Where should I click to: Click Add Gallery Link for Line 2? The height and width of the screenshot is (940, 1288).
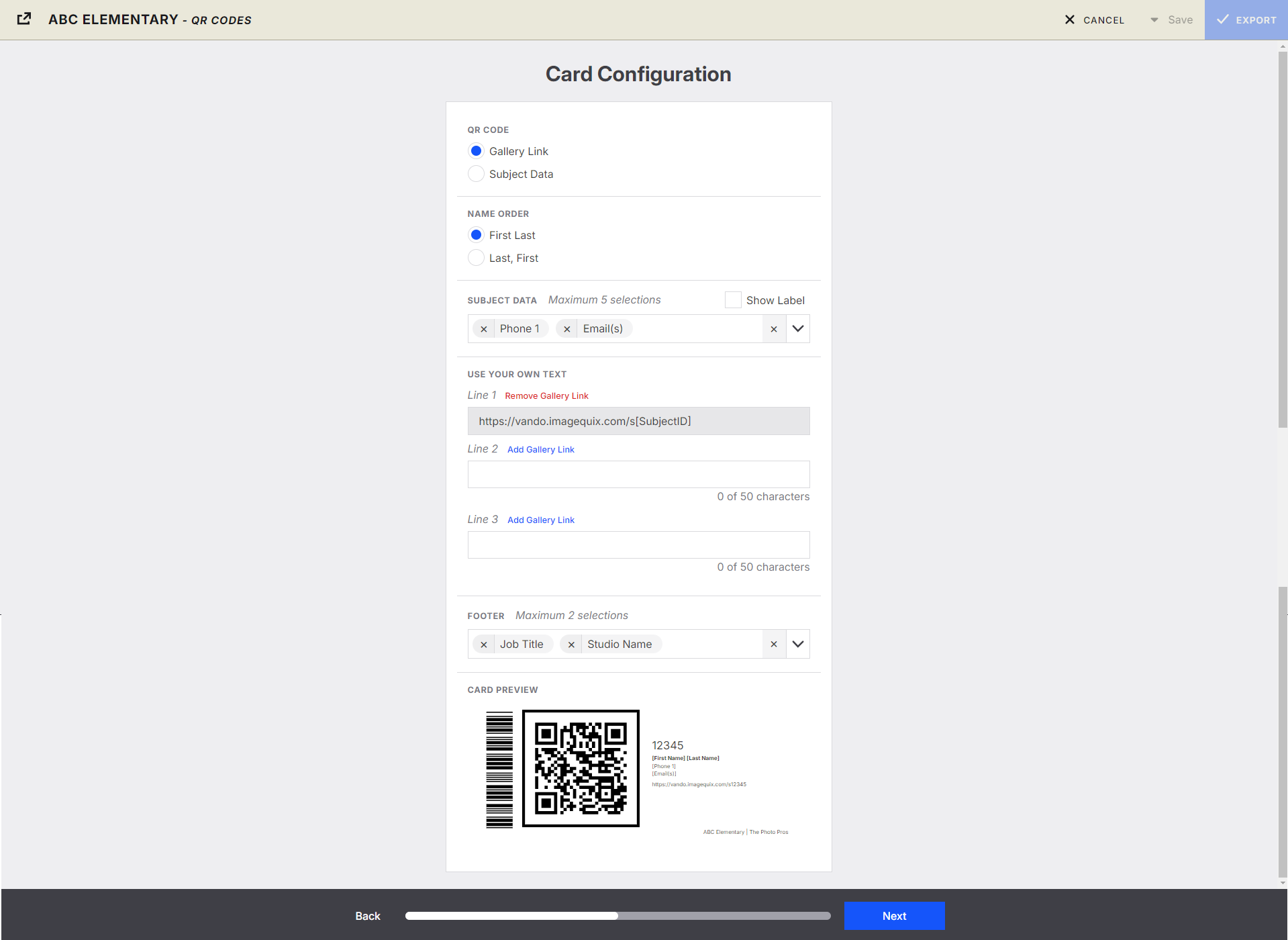click(x=541, y=450)
